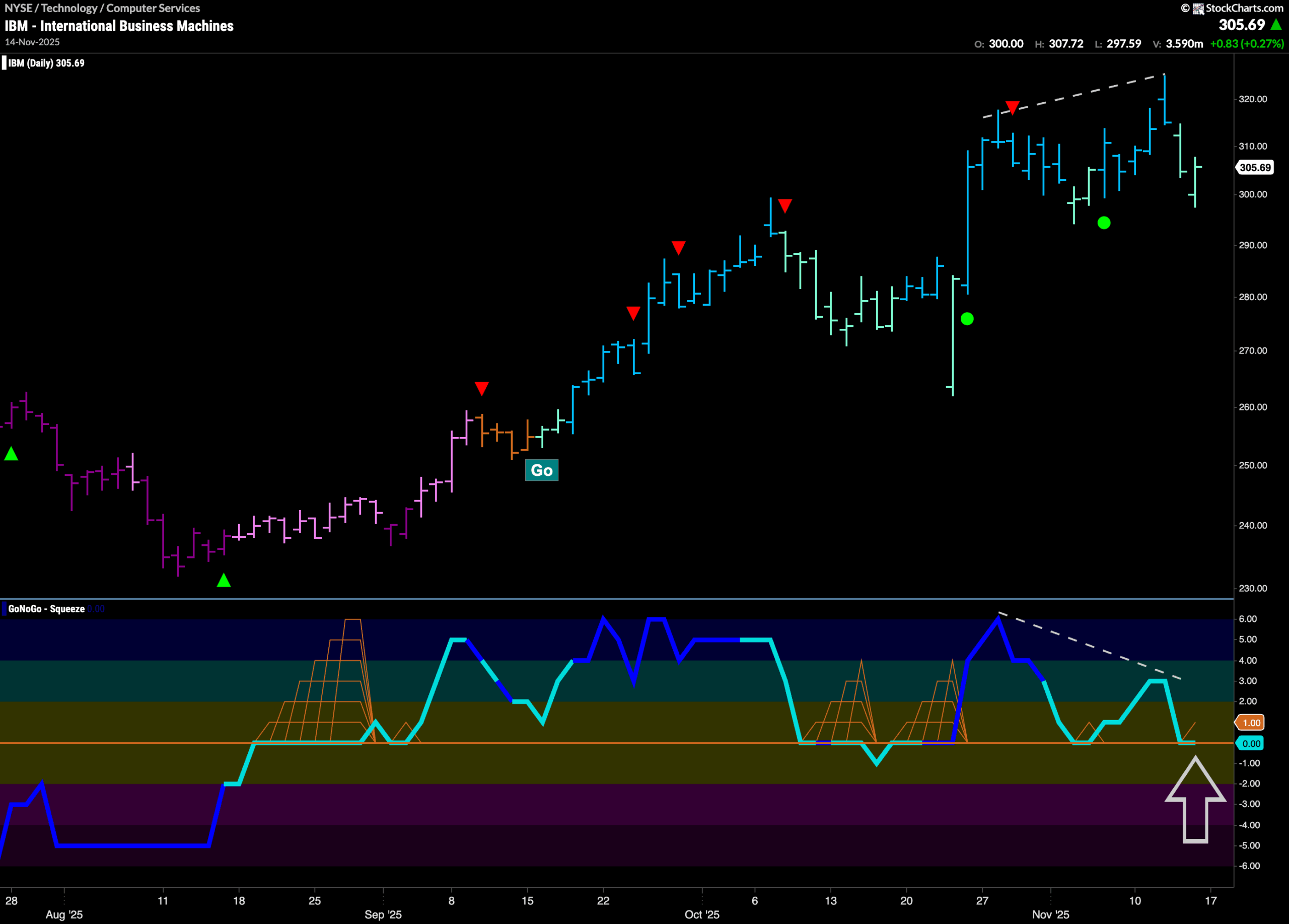The image size is (1289, 924).
Task: Click the white 305.69 price tag on axis
Action: [x=1255, y=168]
